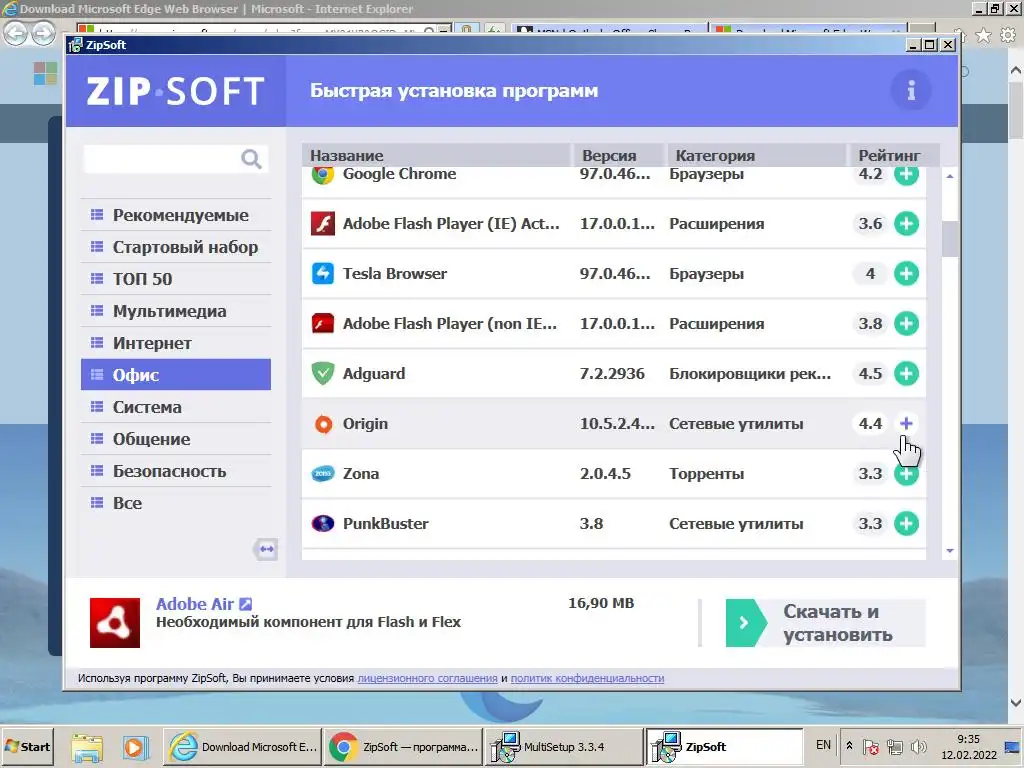Select the PunkBuster row name

click(386, 523)
